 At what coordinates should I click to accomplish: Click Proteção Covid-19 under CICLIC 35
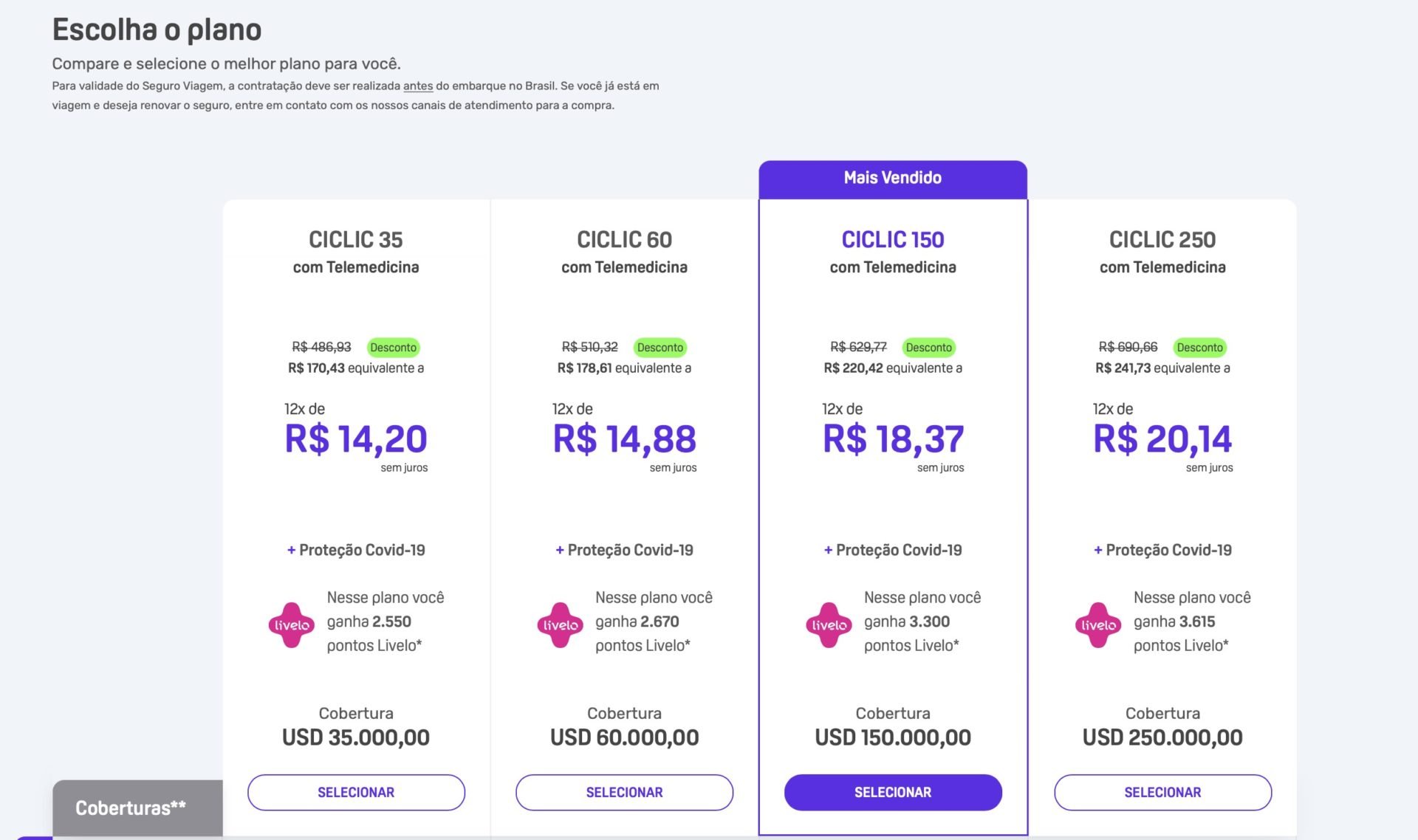tap(356, 550)
